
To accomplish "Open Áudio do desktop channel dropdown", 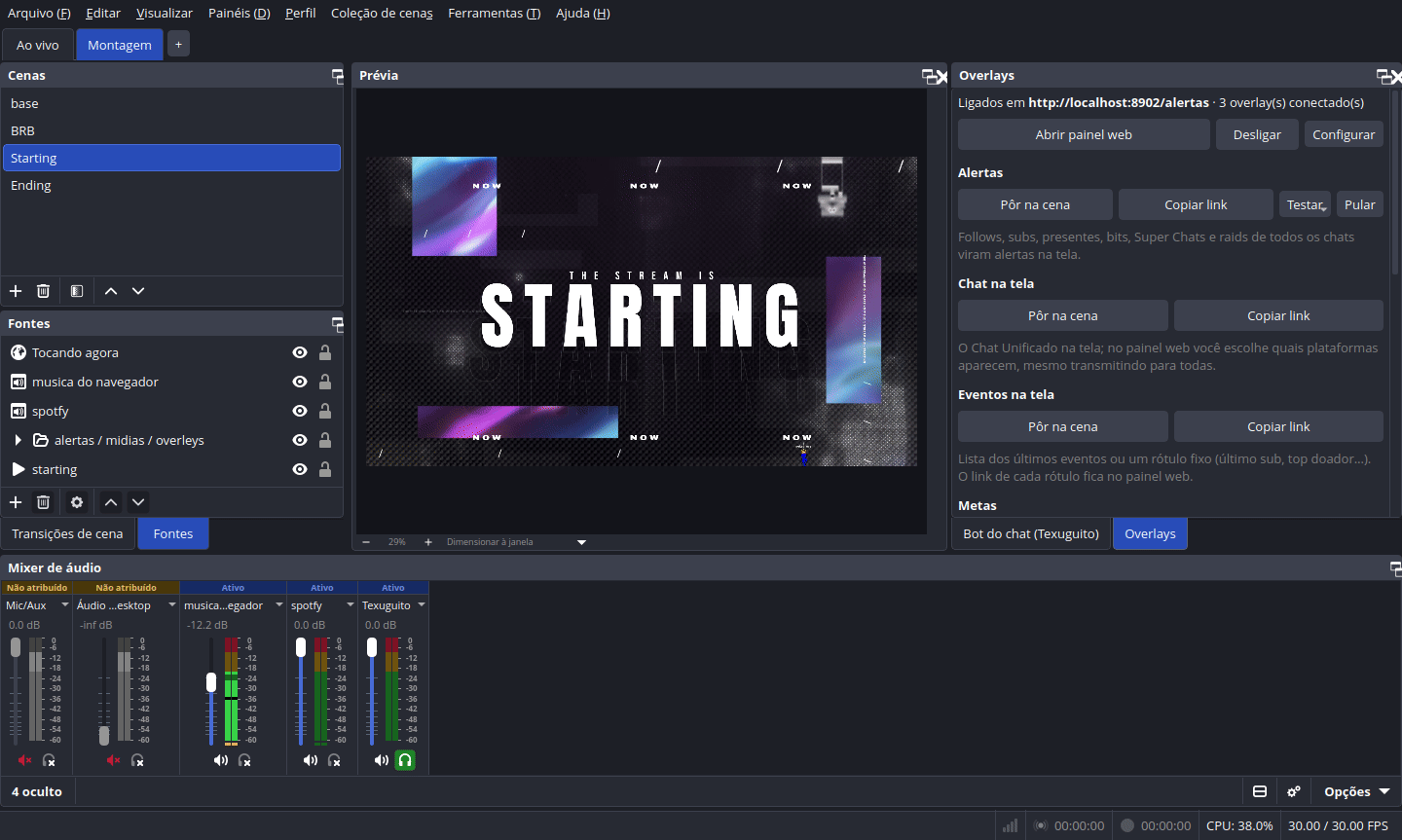I will [172, 604].
